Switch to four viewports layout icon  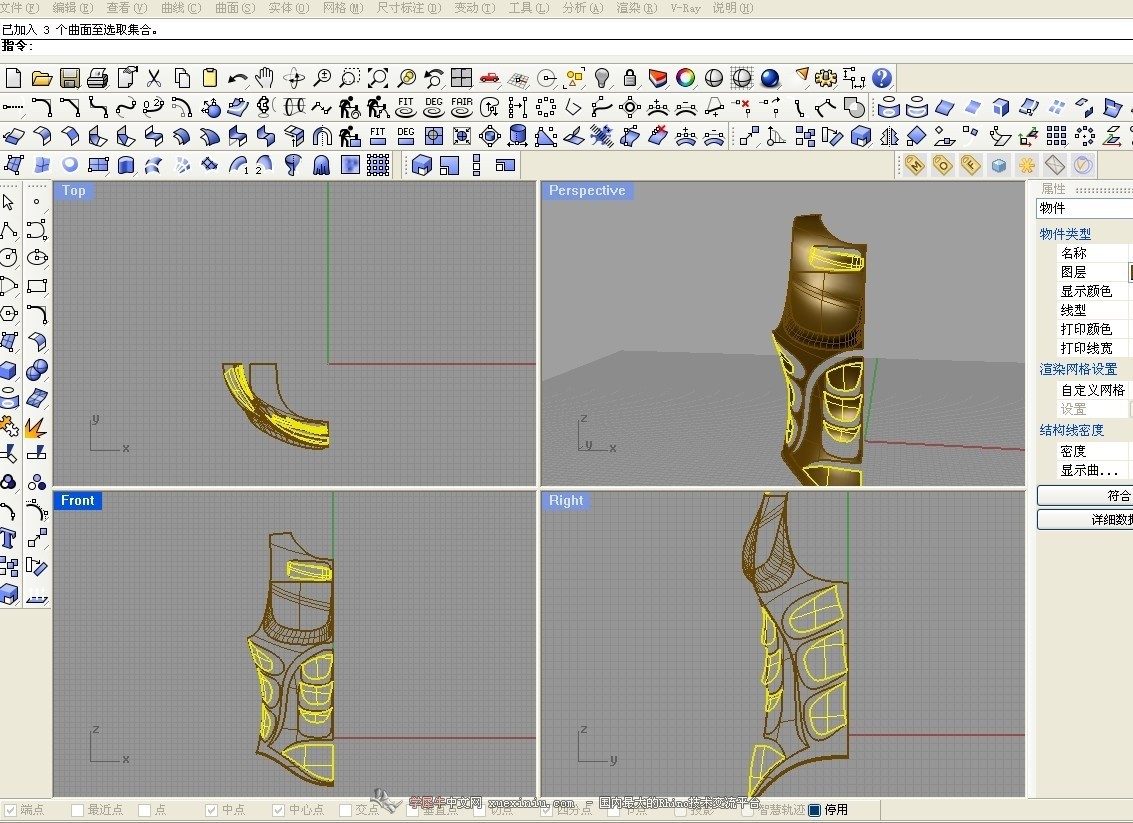(x=461, y=78)
